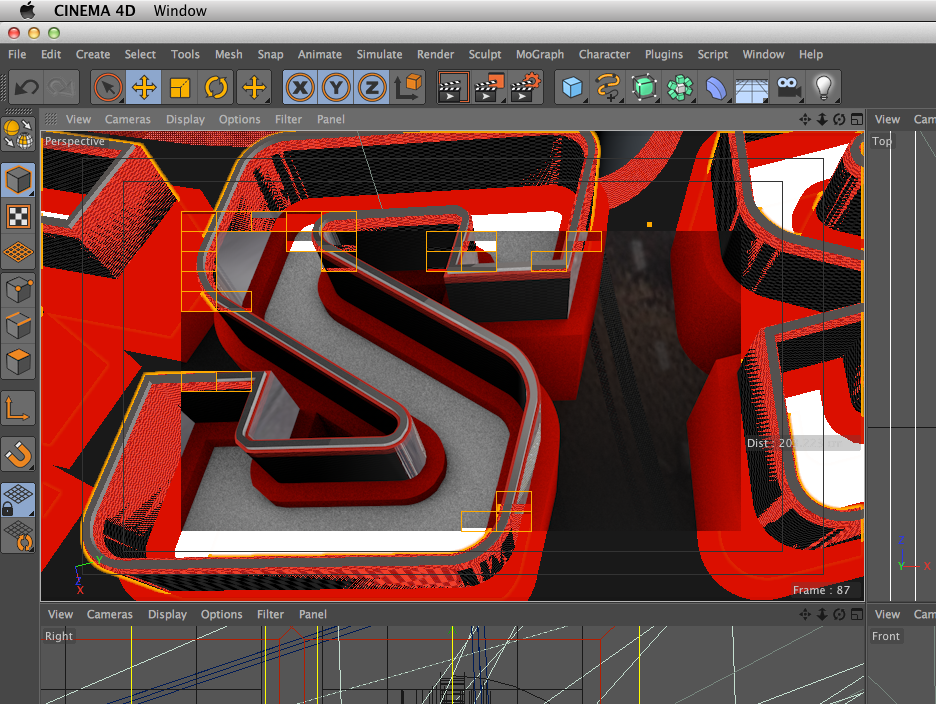Open the Character menu
The height and width of the screenshot is (704, 936).
(604, 54)
